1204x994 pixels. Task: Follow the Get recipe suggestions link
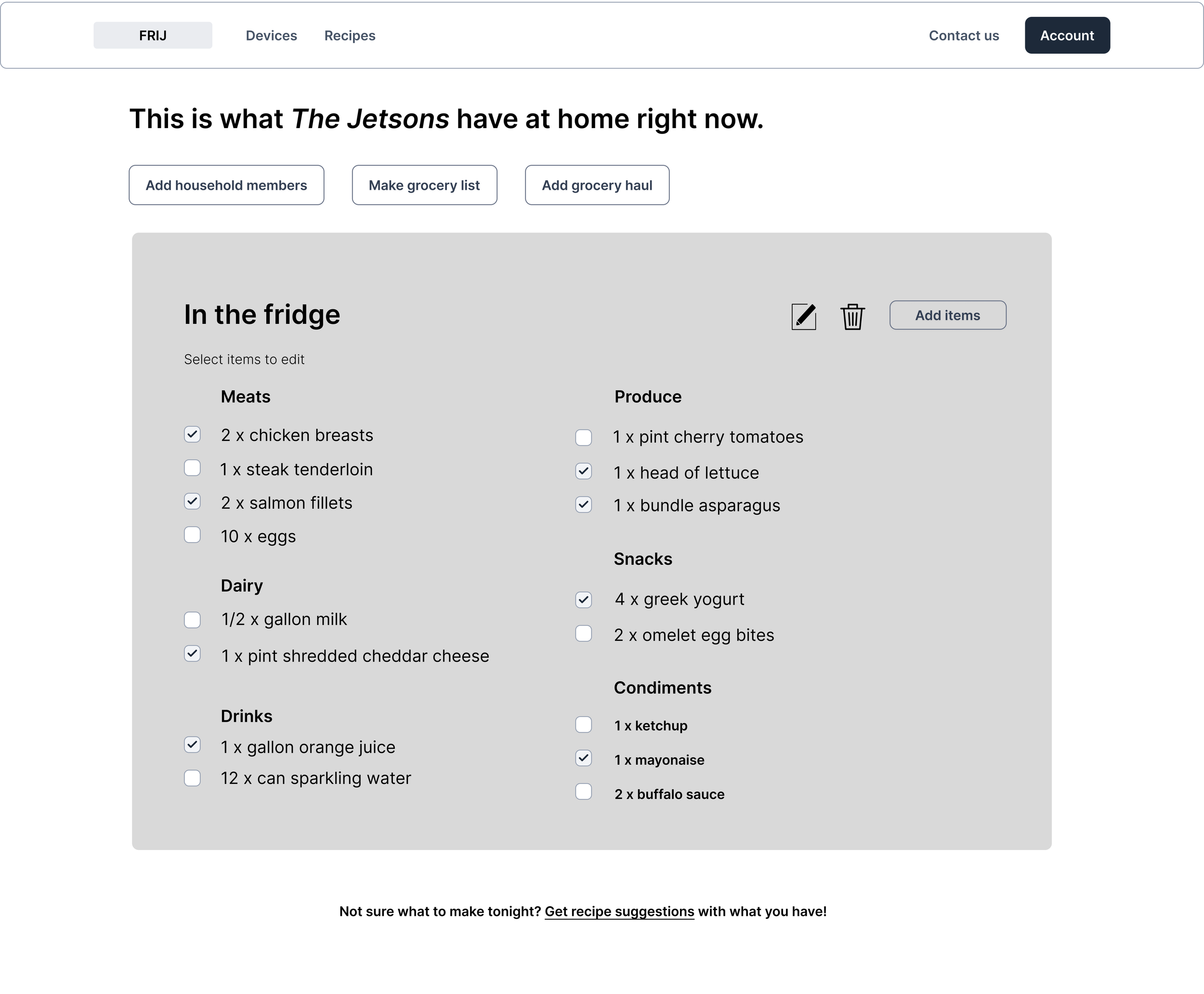(x=619, y=911)
